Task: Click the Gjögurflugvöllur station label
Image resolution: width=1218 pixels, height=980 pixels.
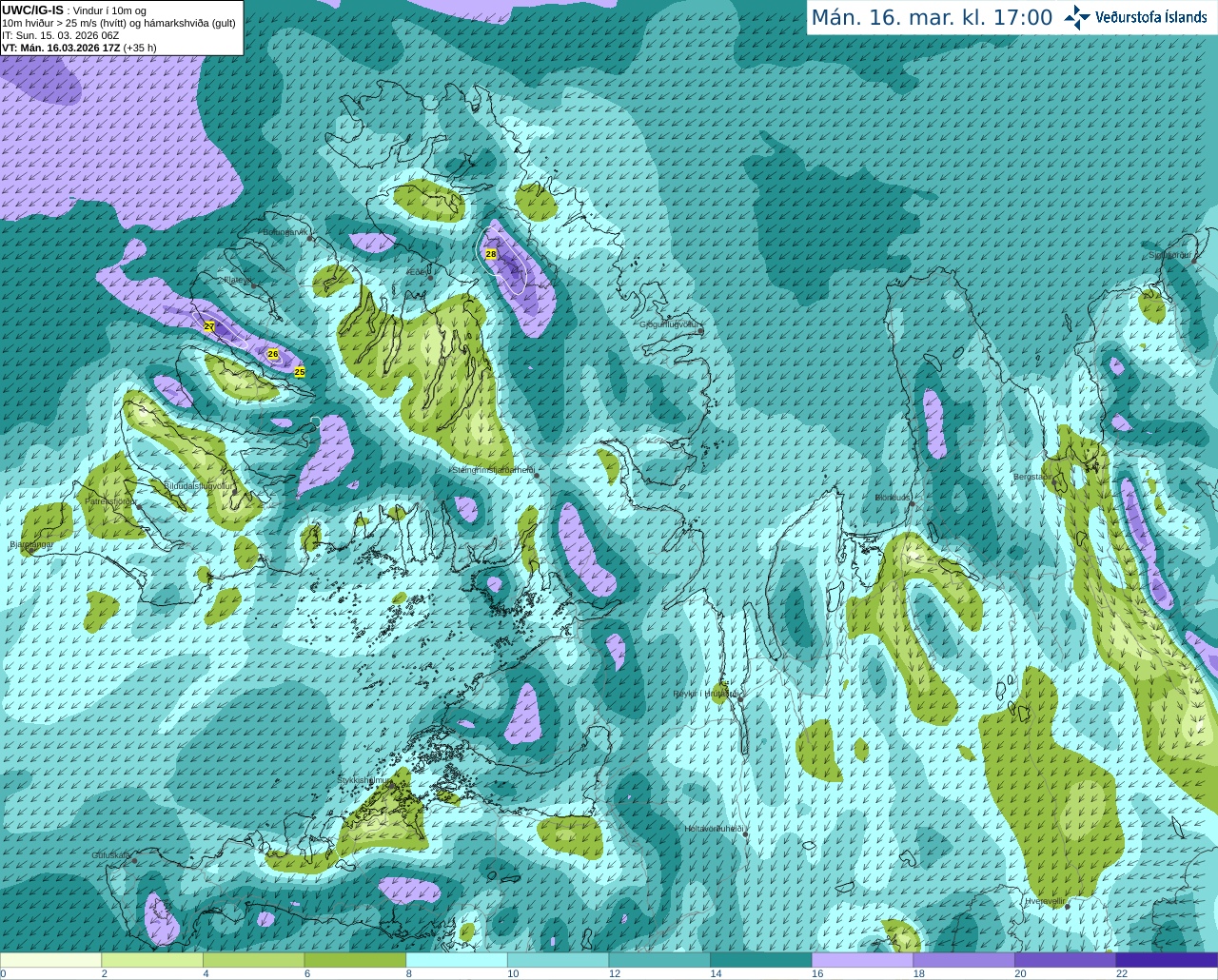Action: point(670,324)
